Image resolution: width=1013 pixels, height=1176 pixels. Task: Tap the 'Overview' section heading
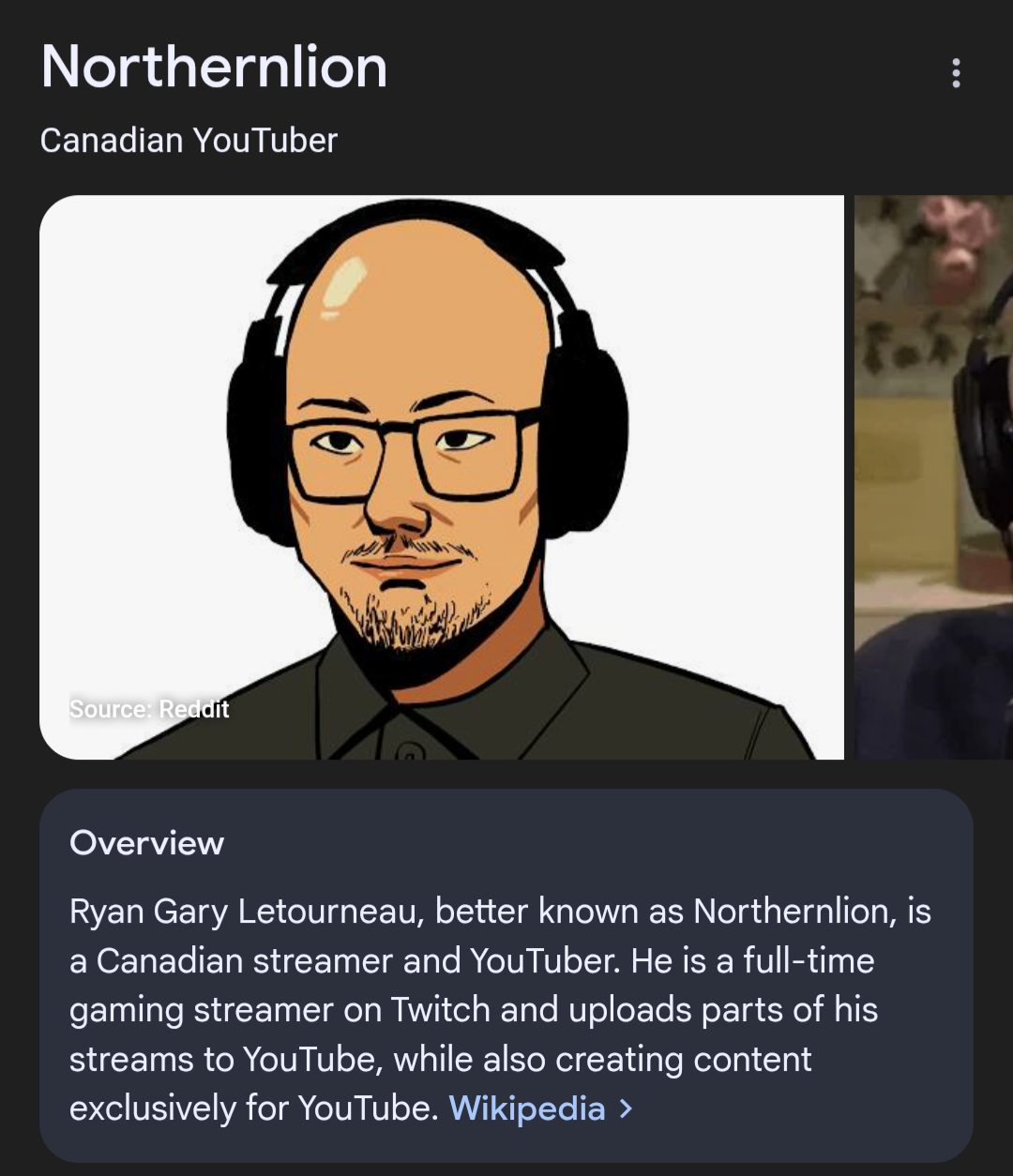pos(147,843)
